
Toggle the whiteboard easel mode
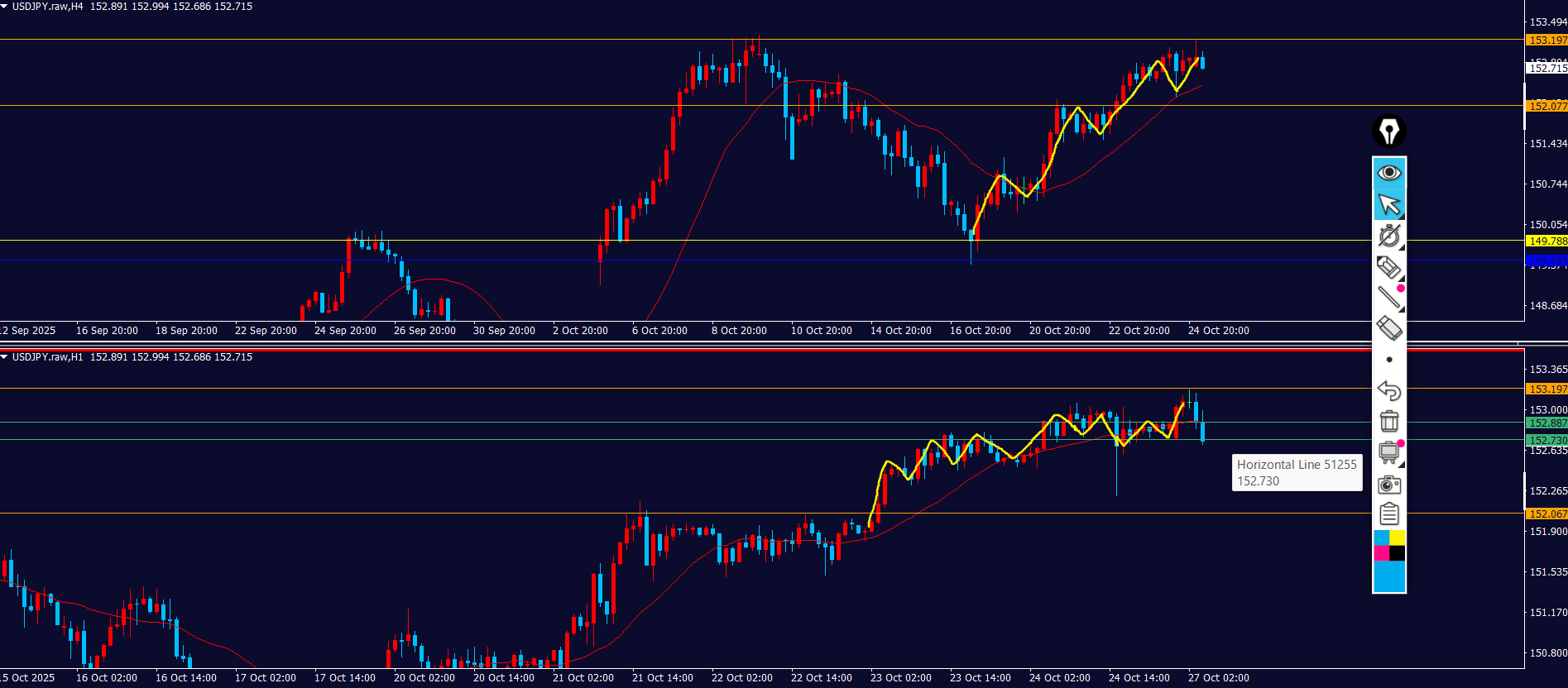click(x=1389, y=452)
